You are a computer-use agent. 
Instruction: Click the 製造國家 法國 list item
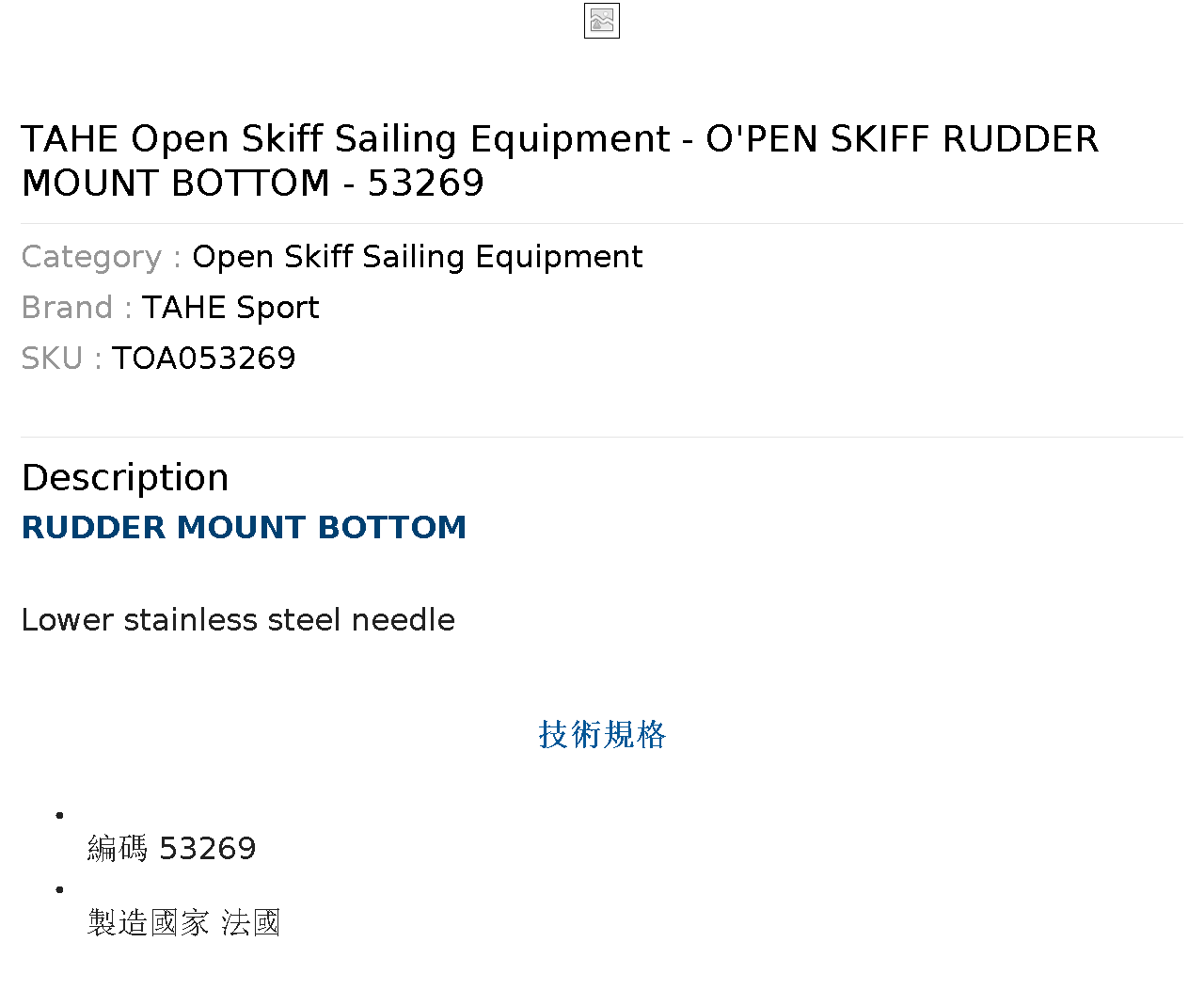coord(184,923)
